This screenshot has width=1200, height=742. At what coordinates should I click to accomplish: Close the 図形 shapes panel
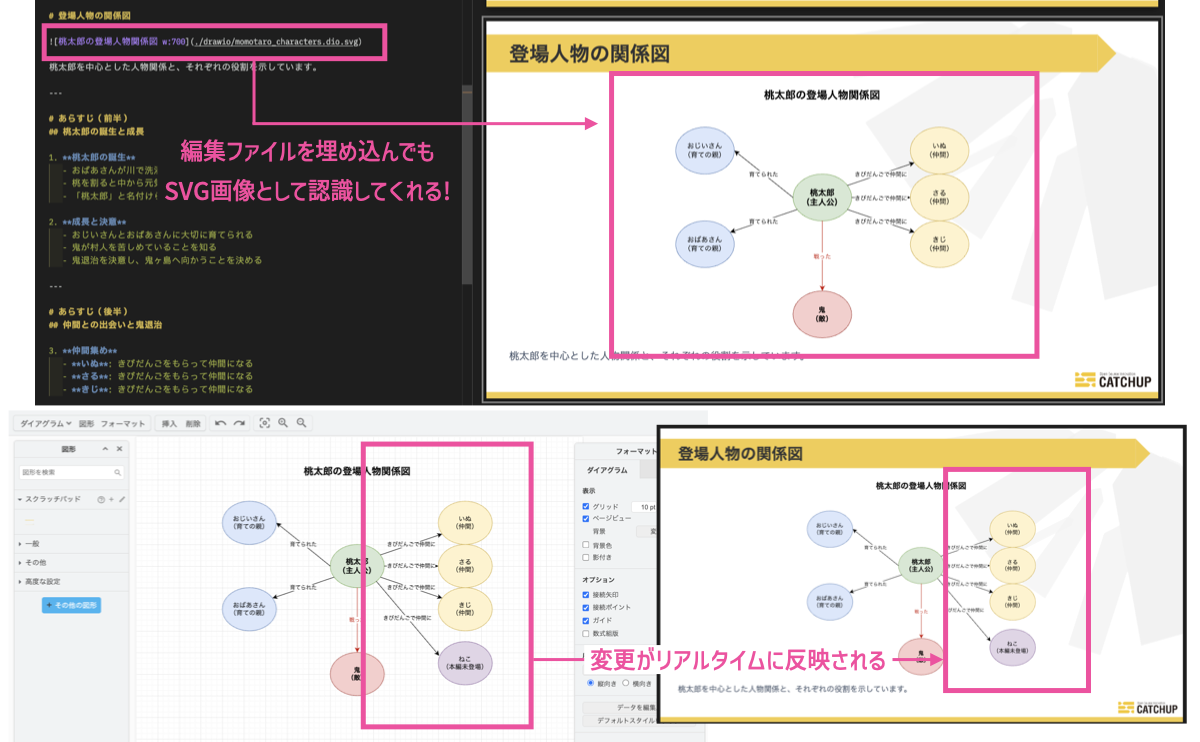(119, 449)
